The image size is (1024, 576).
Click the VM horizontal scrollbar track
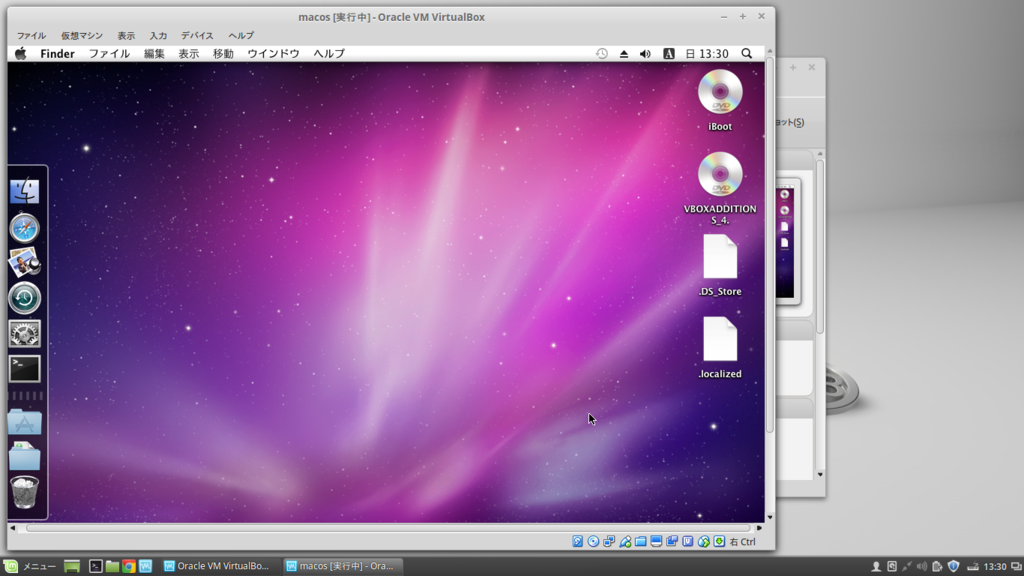click(x=388, y=528)
